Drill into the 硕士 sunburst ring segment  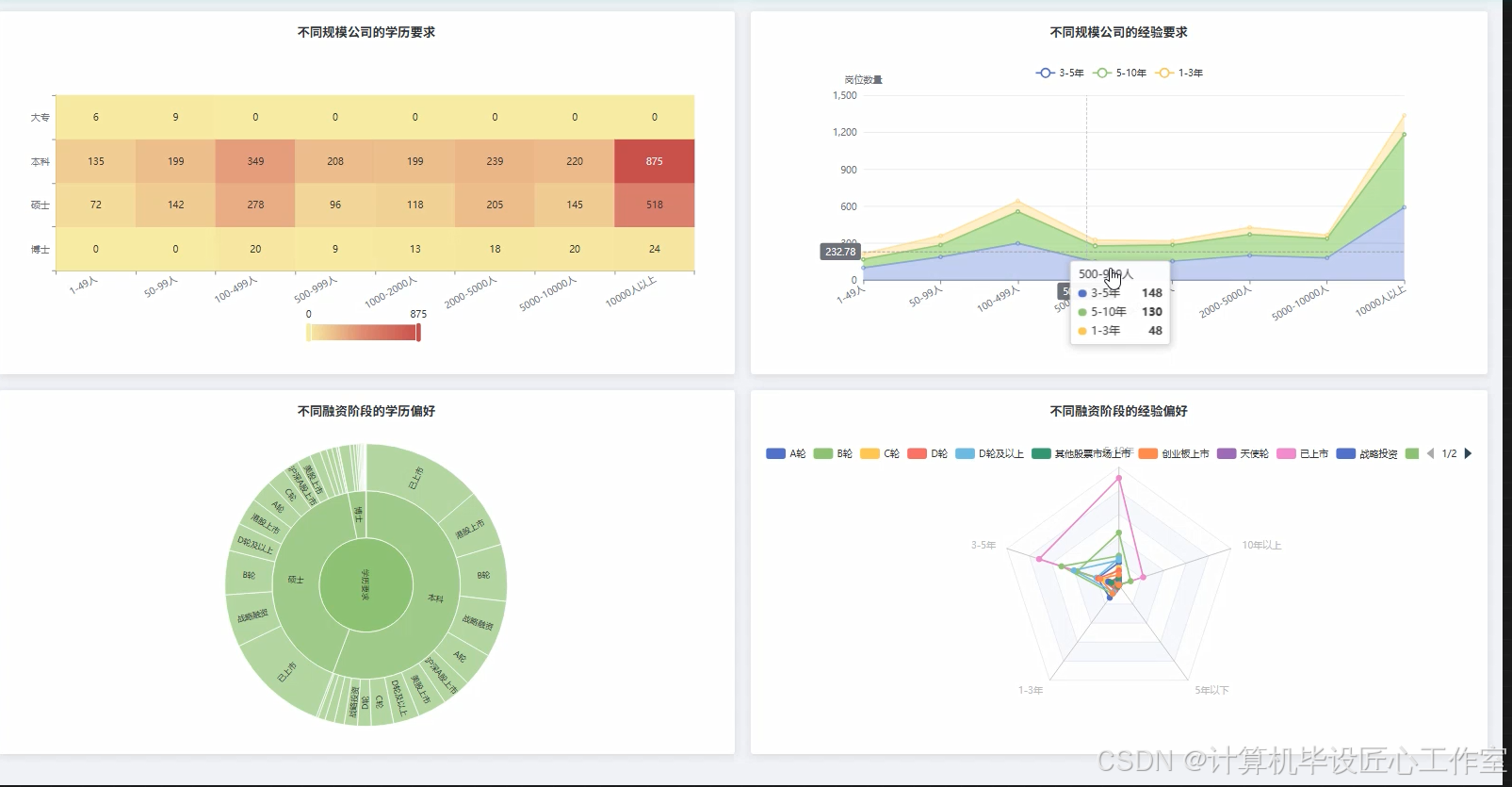[x=296, y=580]
